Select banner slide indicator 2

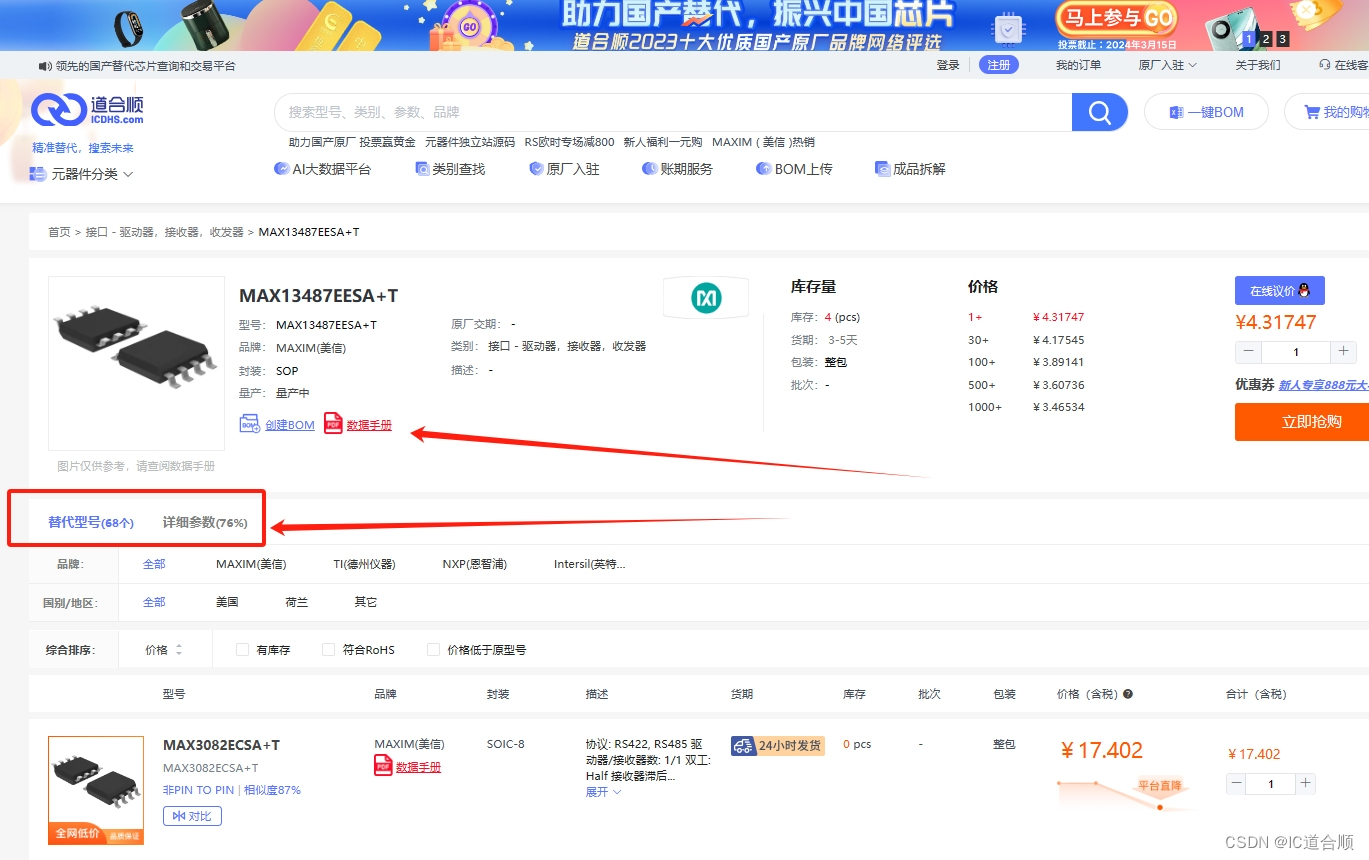pos(1266,39)
